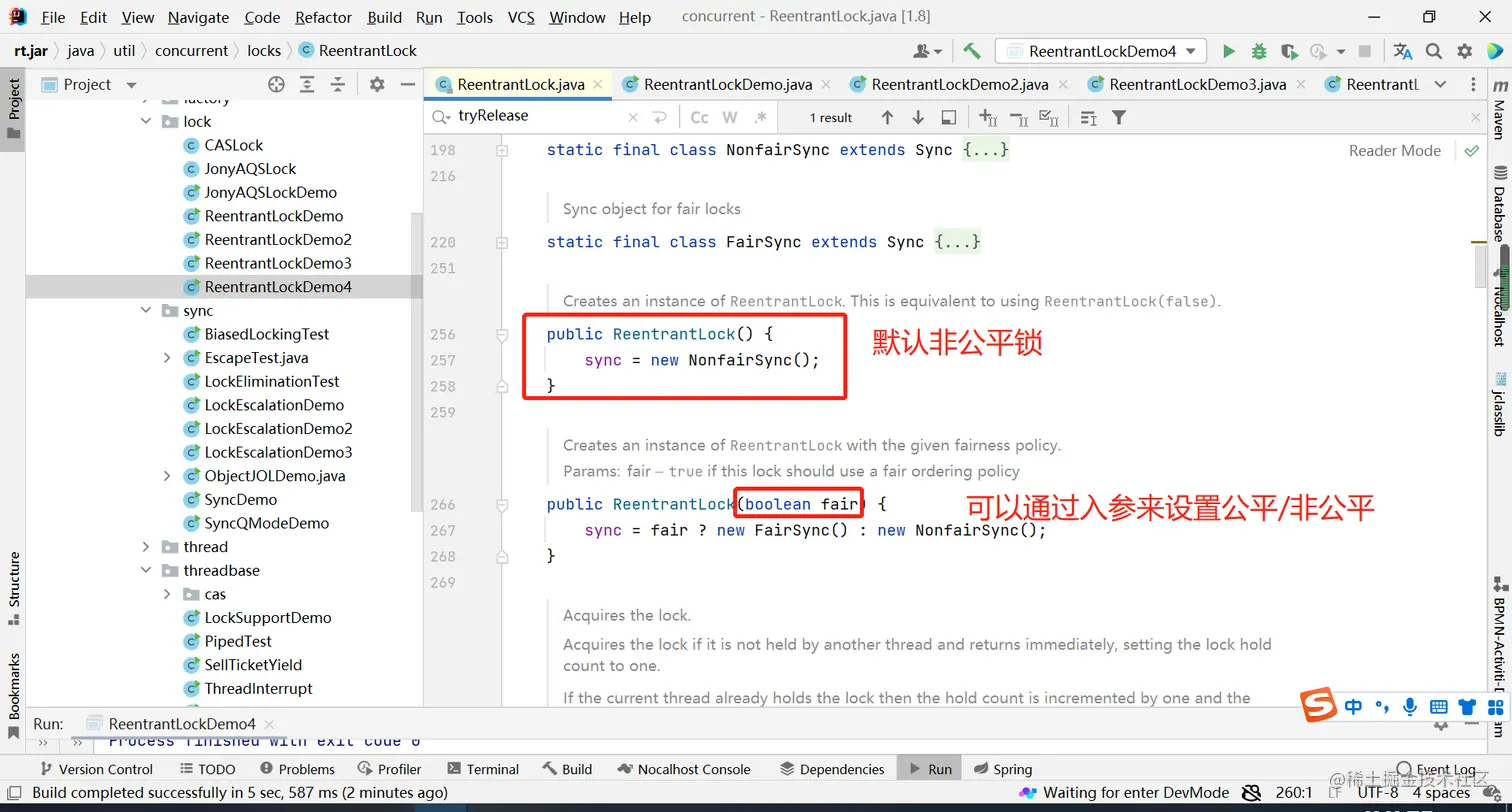The width and height of the screenshot is (1512, 812).
Task: Fold FairSync class code region
Action: point(501,243)
